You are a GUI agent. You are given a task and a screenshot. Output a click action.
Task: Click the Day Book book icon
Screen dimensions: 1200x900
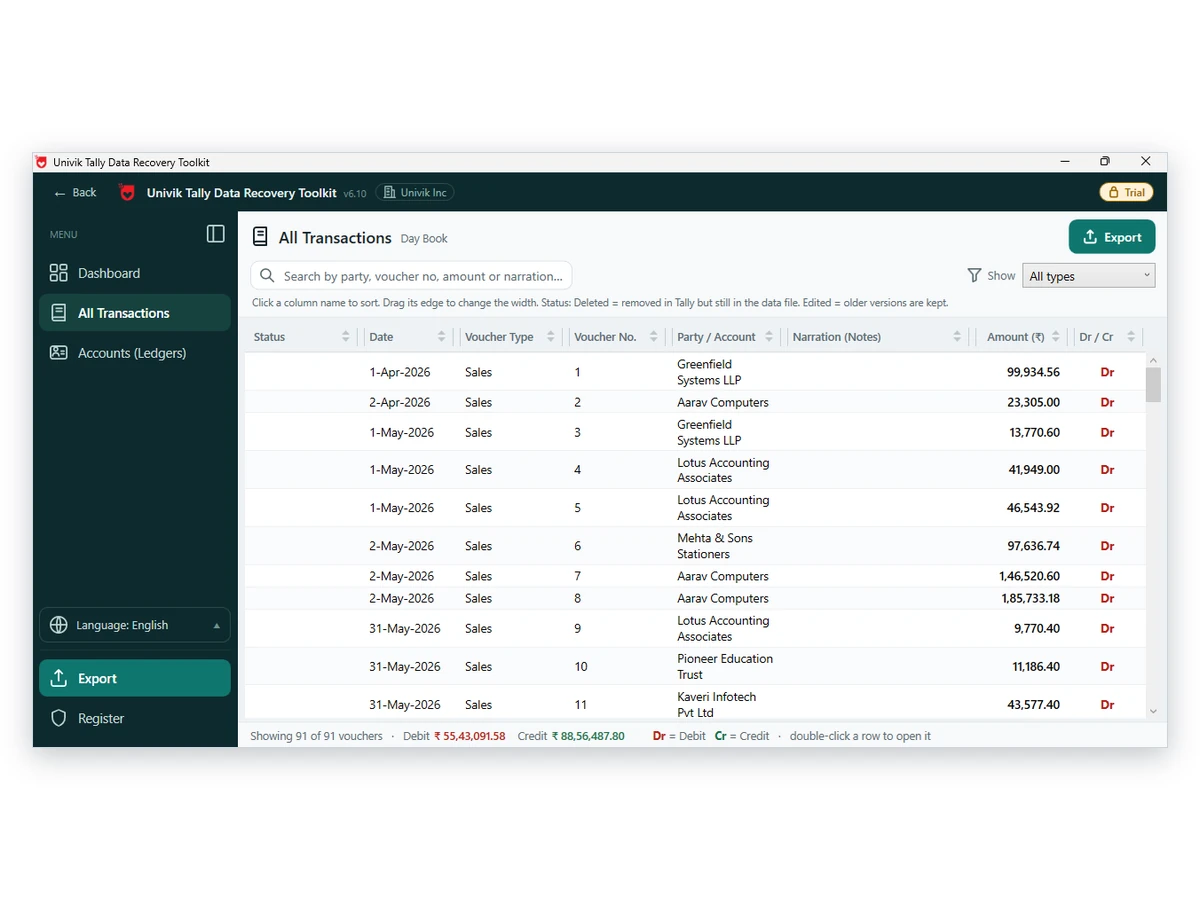pos(260,237)
